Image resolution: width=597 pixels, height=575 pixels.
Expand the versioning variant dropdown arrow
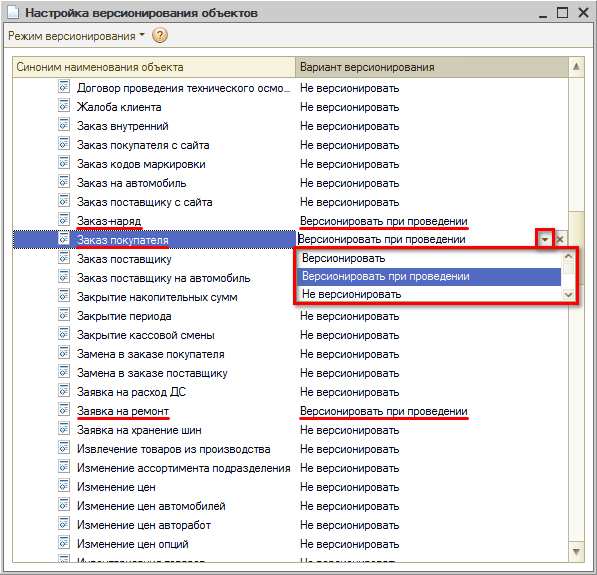pyautogui.click(x=545, y=240)
